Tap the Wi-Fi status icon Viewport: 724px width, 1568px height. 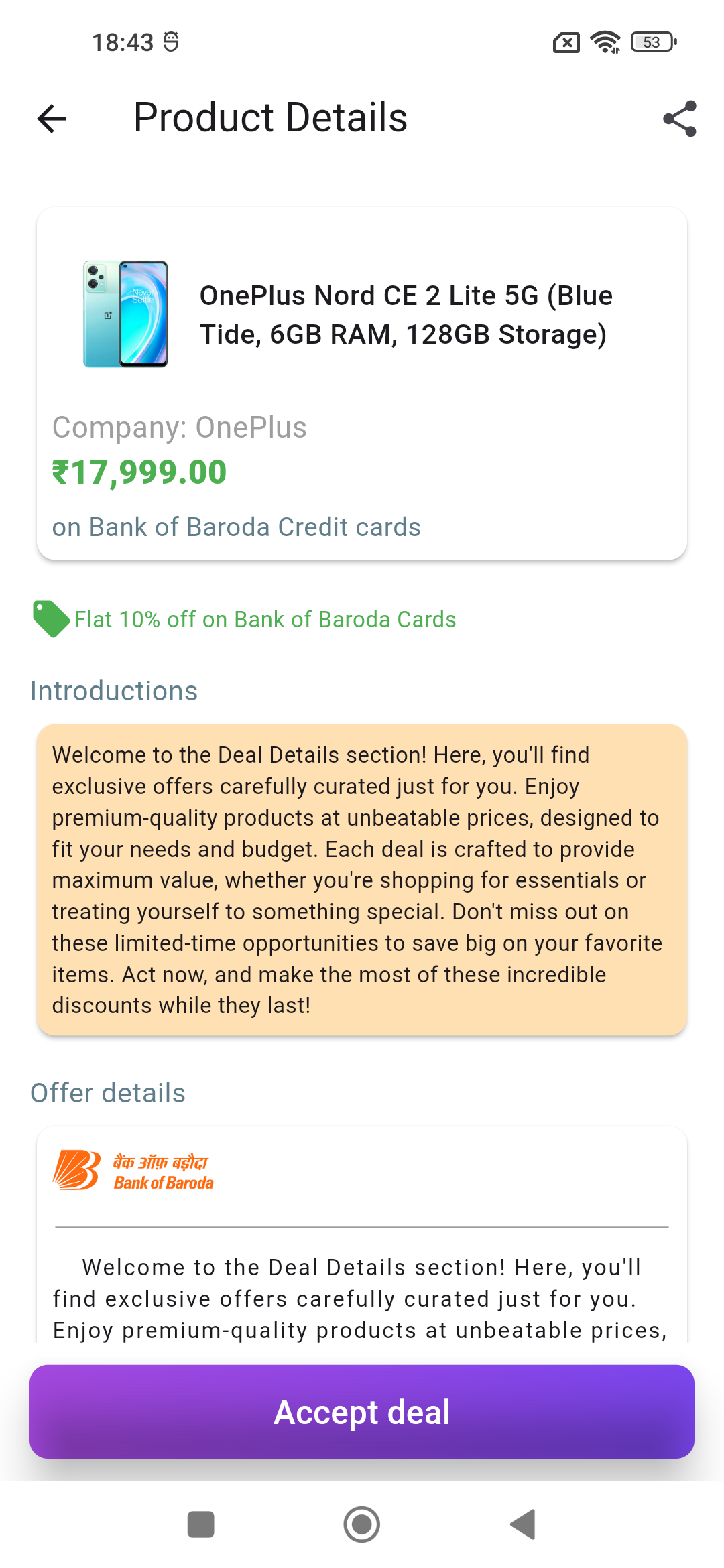(605, 42)
